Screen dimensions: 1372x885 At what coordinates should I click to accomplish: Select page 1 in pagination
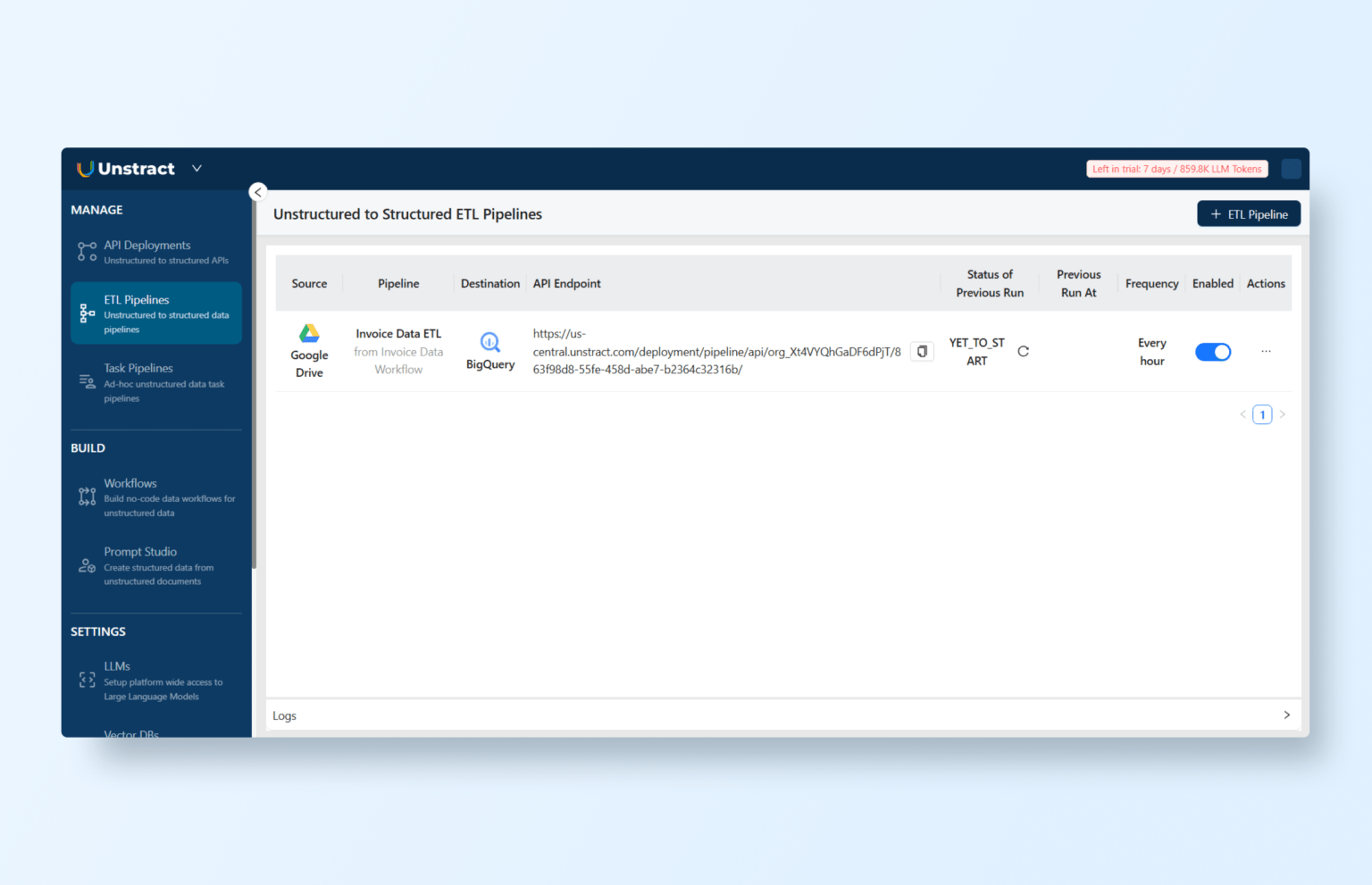[1262, 413]
